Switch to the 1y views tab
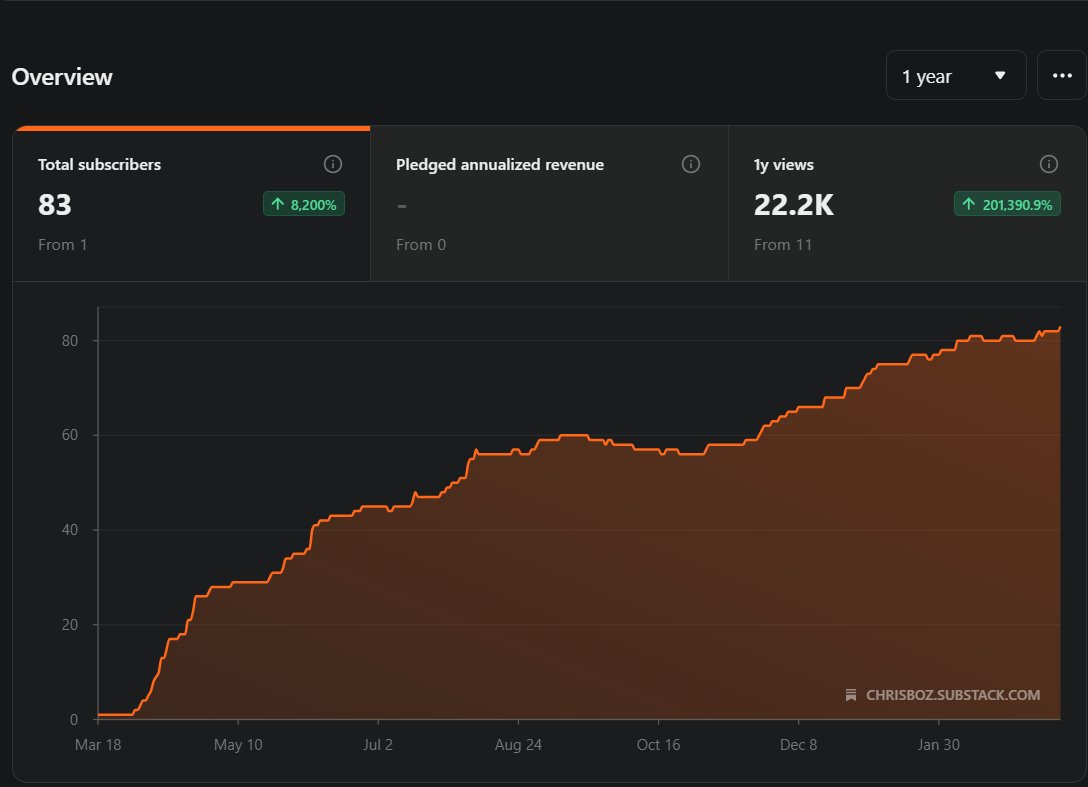1088x787 pixels. click(907, 204)
